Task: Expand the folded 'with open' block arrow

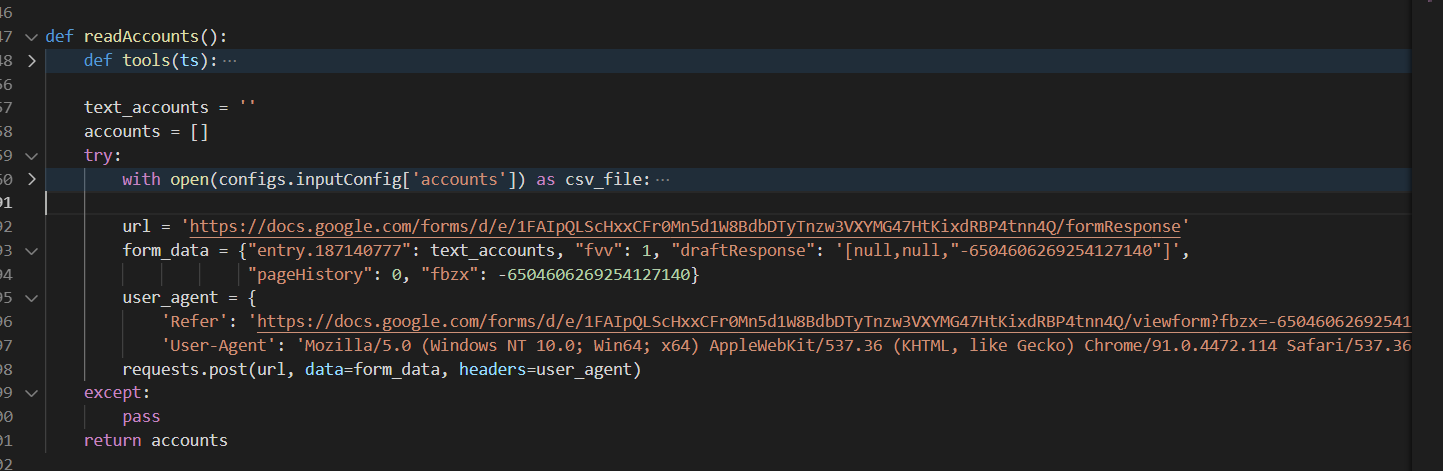Action: coord(32,180)
